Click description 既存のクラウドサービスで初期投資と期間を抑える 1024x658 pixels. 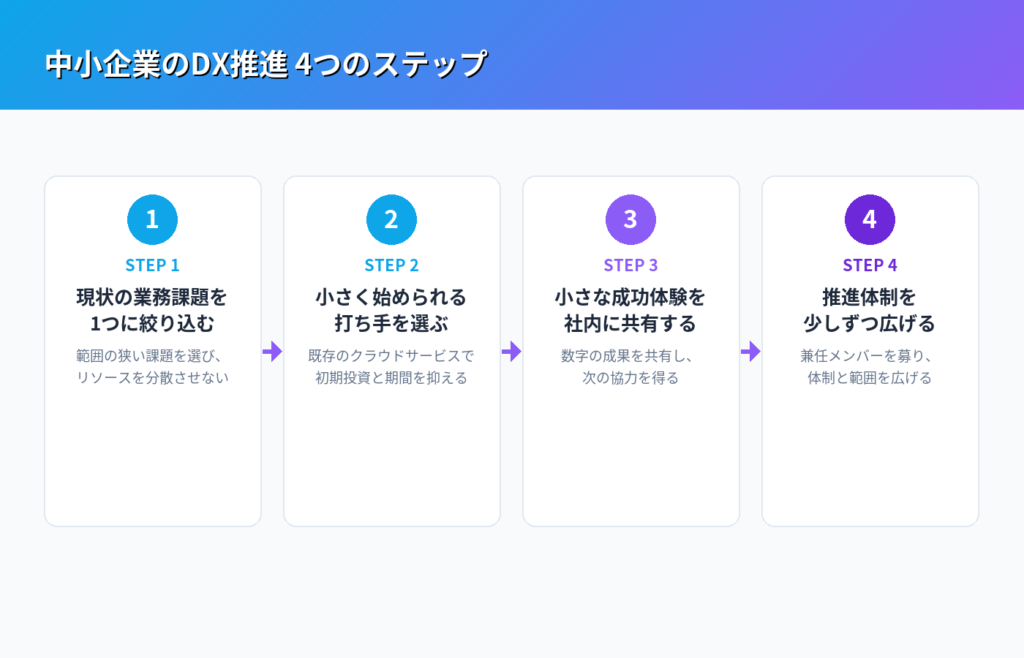click(391, 367)
